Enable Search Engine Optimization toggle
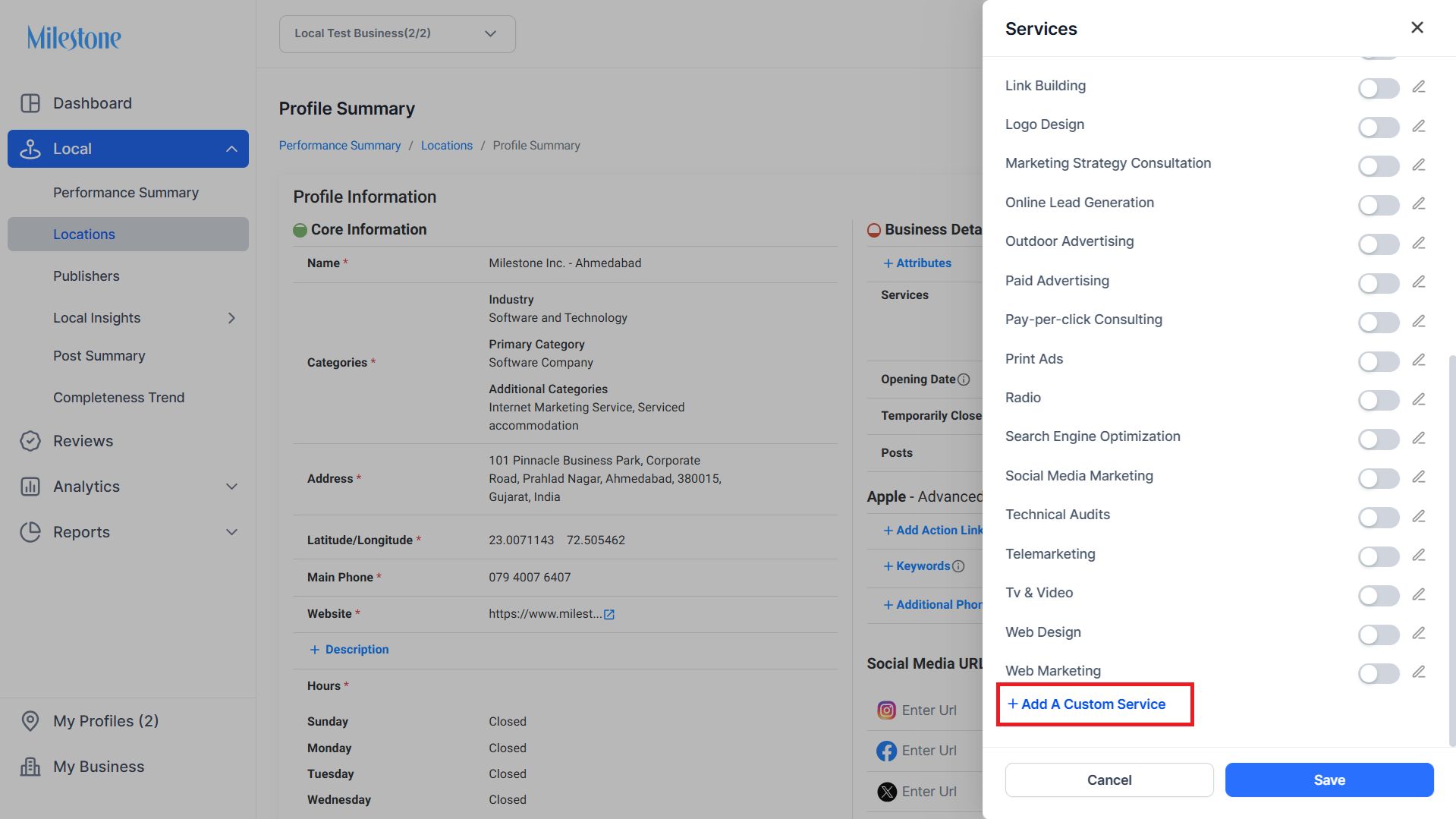This screenshot has width=1456, height=819. pos(1378,439)
